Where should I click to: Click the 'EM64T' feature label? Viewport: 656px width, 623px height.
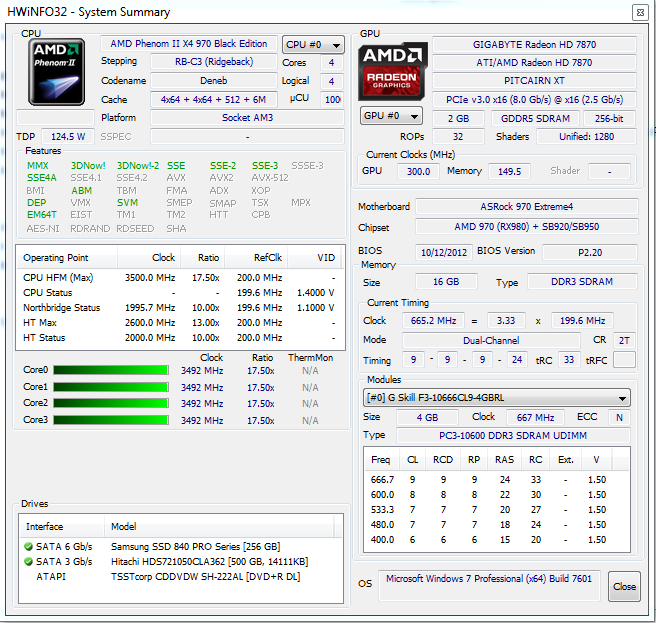(x=41, y=215)
